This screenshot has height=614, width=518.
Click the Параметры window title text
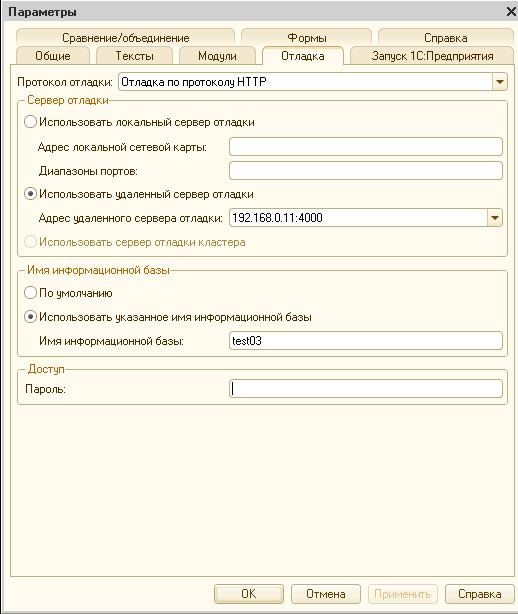click(x=42, y=12)
